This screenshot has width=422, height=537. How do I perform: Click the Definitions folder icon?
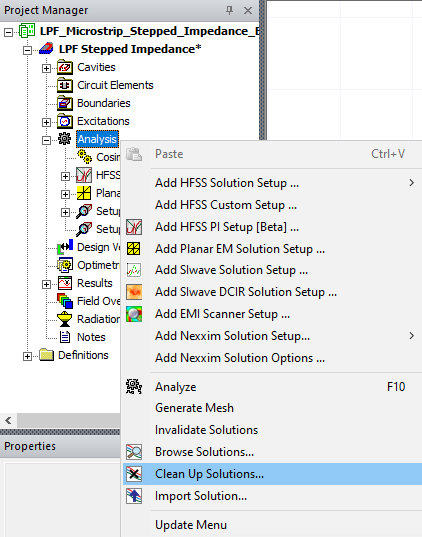[x=46, y=355]
